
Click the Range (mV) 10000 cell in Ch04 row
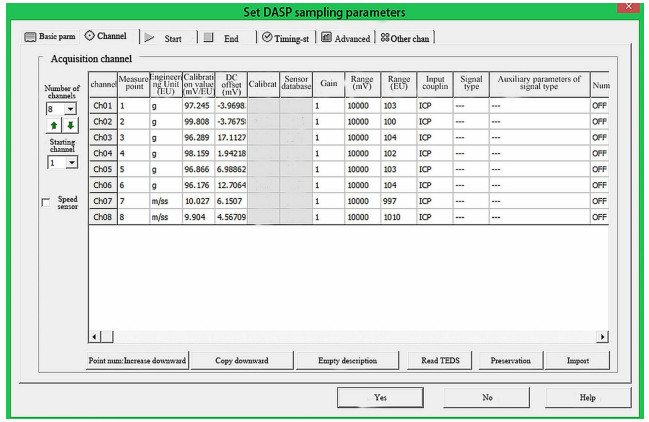pos(363,153)
